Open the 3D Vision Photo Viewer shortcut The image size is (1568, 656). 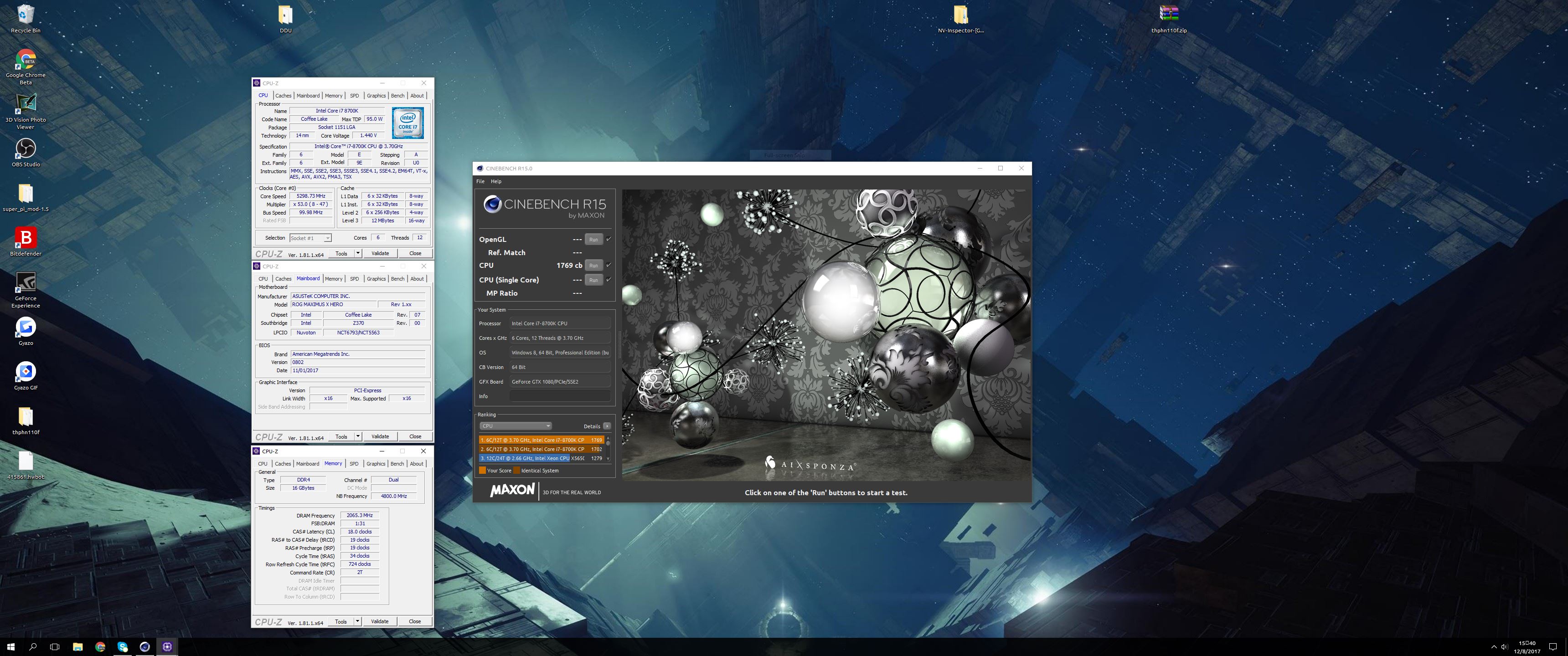point(26,111)
